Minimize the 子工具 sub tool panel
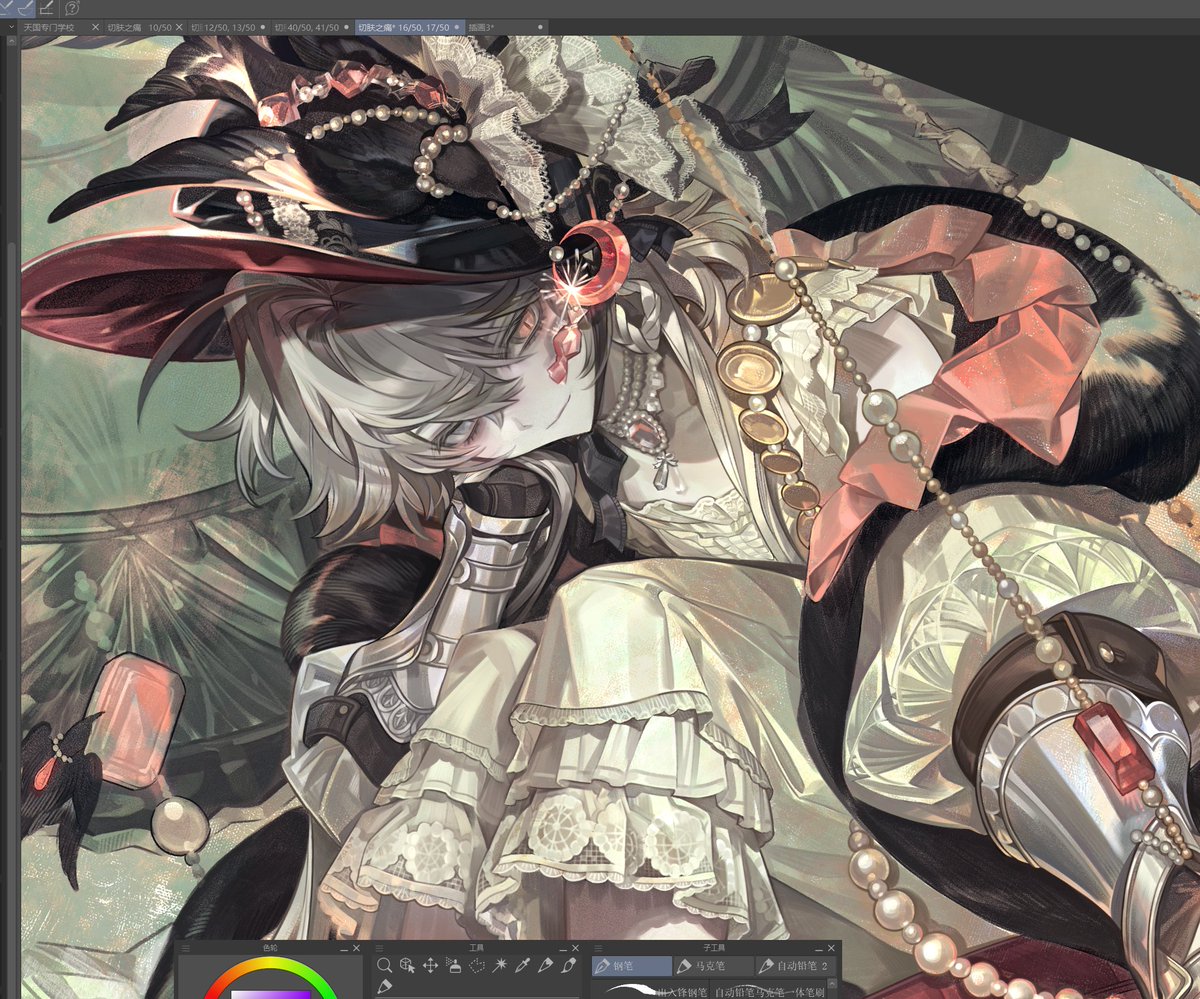Viewport: 1200px width, 999px height. click(x=818, y=948)
